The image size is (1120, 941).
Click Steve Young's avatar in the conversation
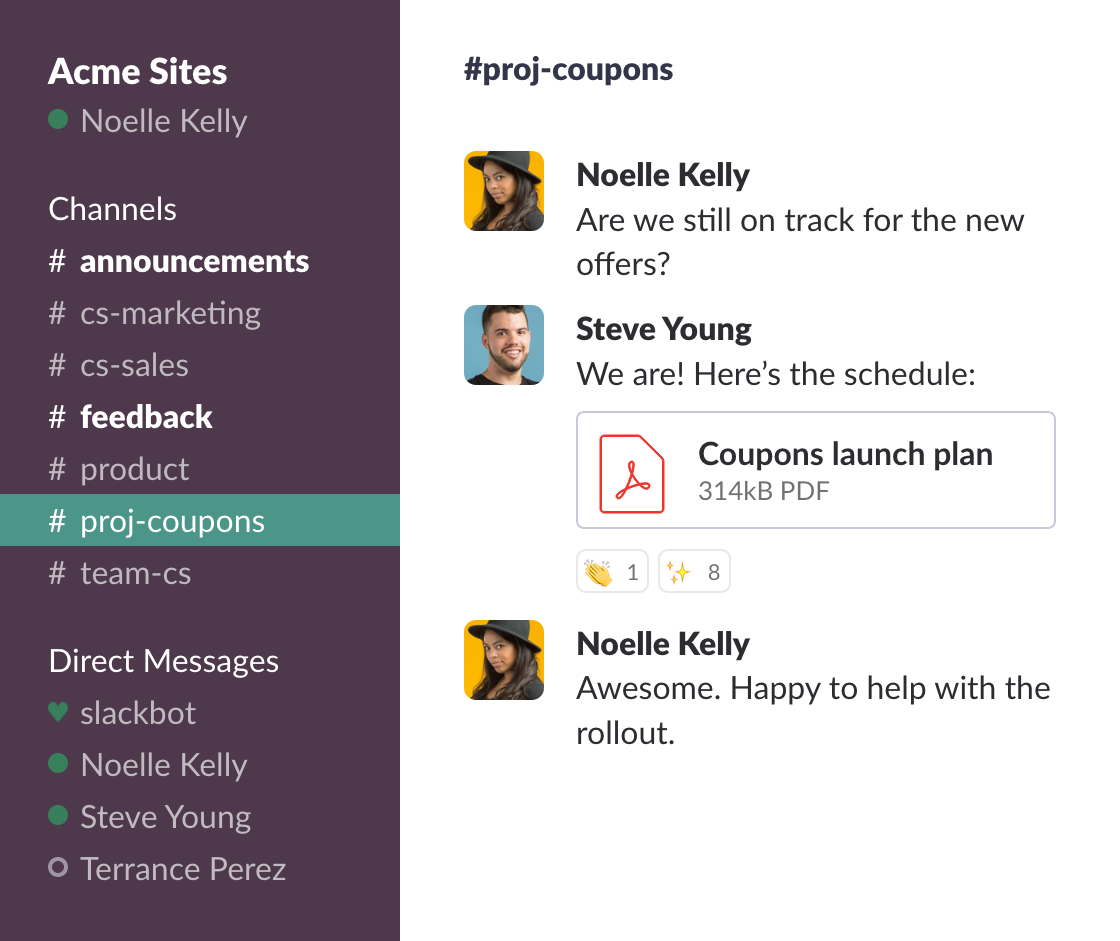pyautogui.click(x=504, y=345)
